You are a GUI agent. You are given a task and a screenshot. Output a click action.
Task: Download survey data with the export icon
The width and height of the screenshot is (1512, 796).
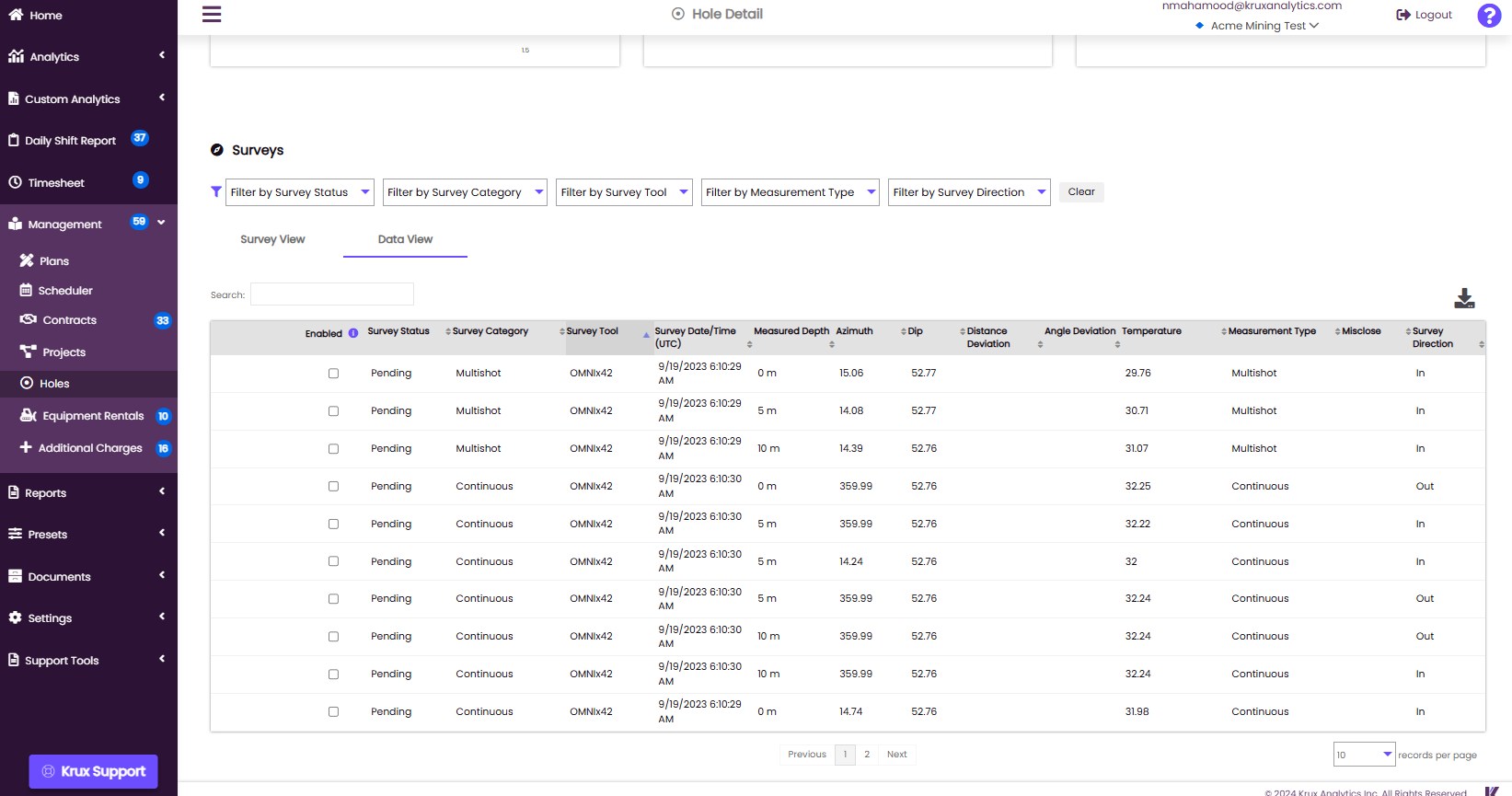[1464, 298]
